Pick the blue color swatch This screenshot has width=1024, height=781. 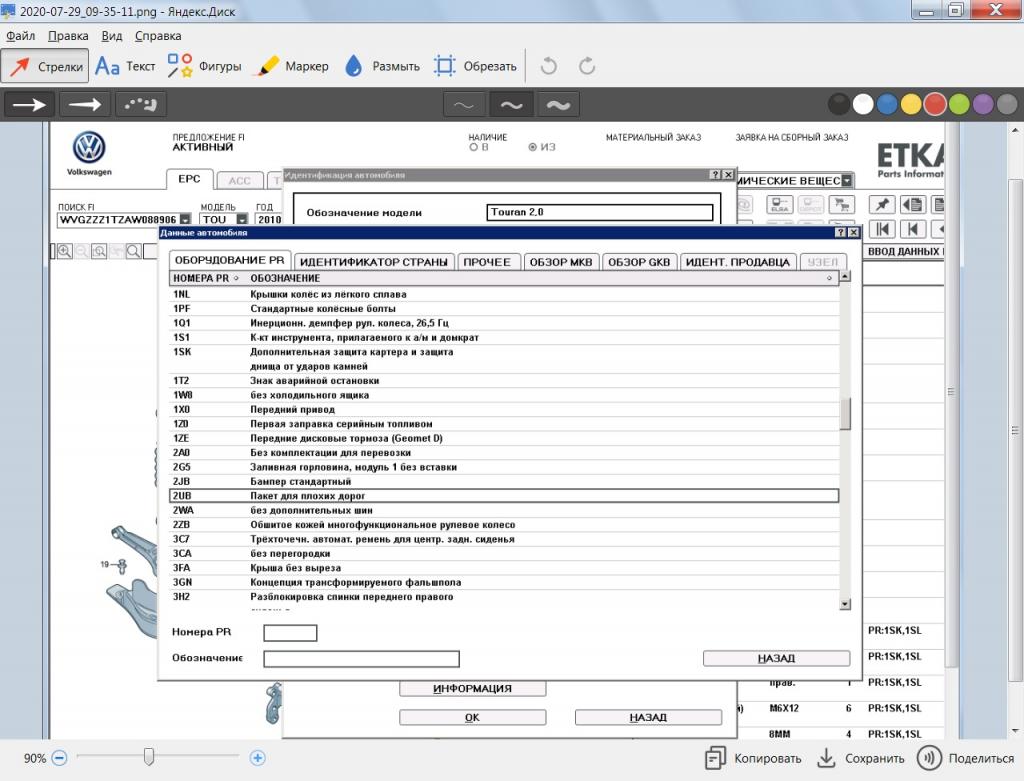[887, 104]
